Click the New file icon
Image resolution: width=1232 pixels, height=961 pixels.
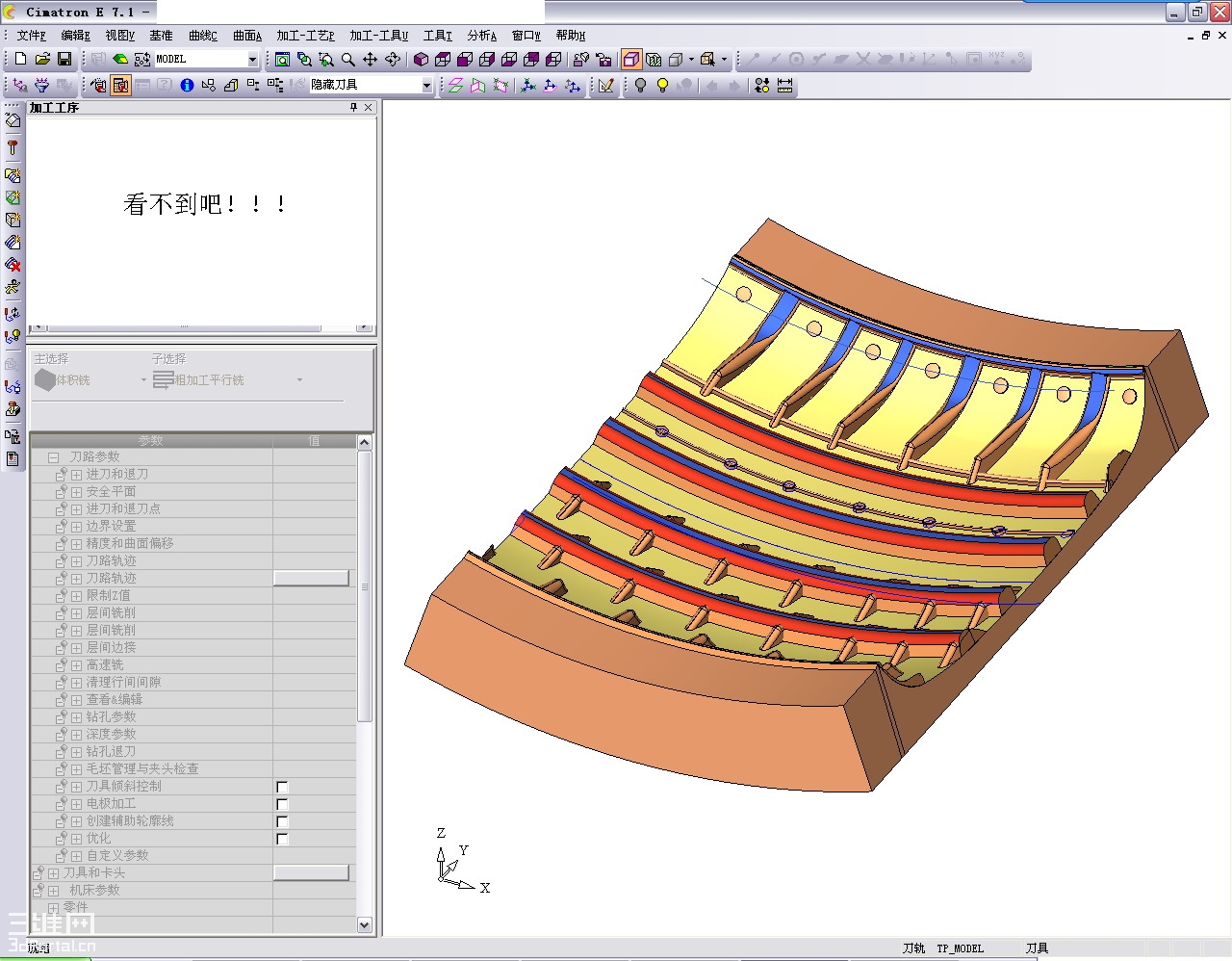[x=20, y=60]
